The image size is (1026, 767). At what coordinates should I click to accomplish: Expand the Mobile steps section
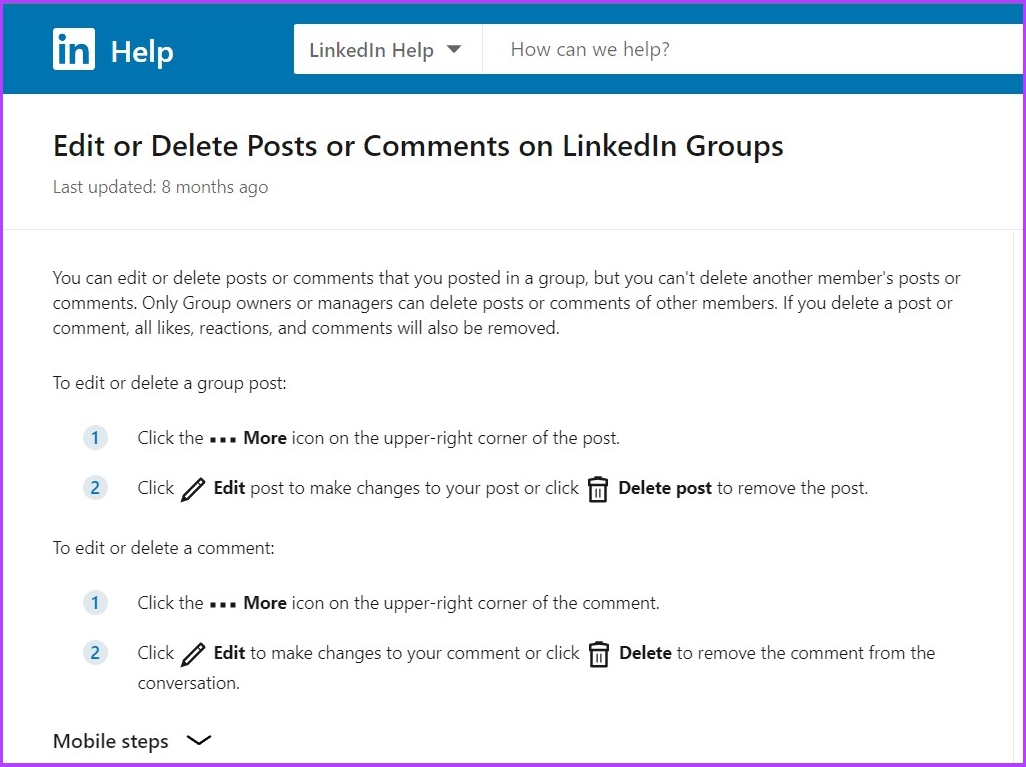point(132,741)
